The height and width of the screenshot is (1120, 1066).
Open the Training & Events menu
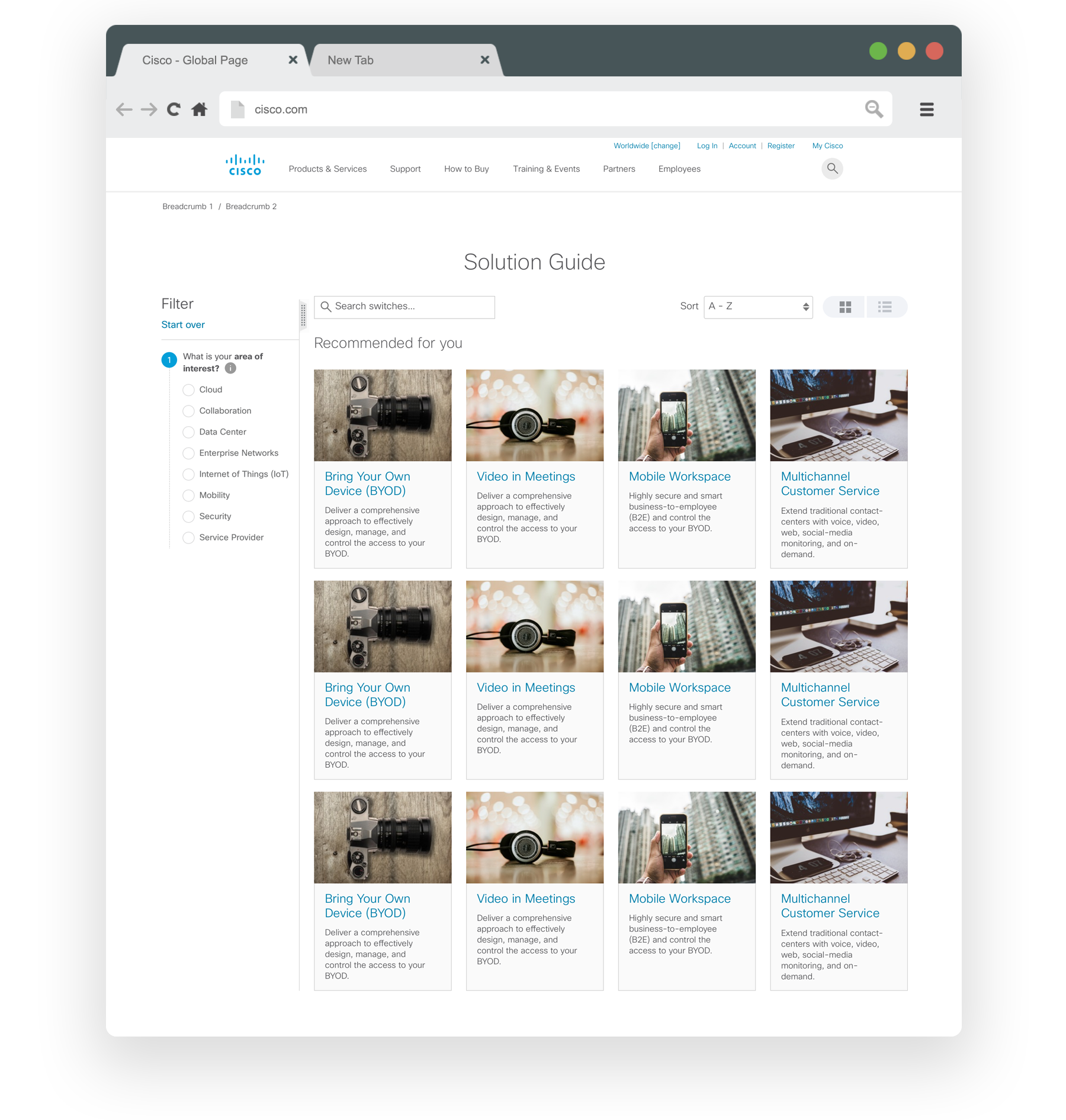pyautogui.click(x=546, y=169)
